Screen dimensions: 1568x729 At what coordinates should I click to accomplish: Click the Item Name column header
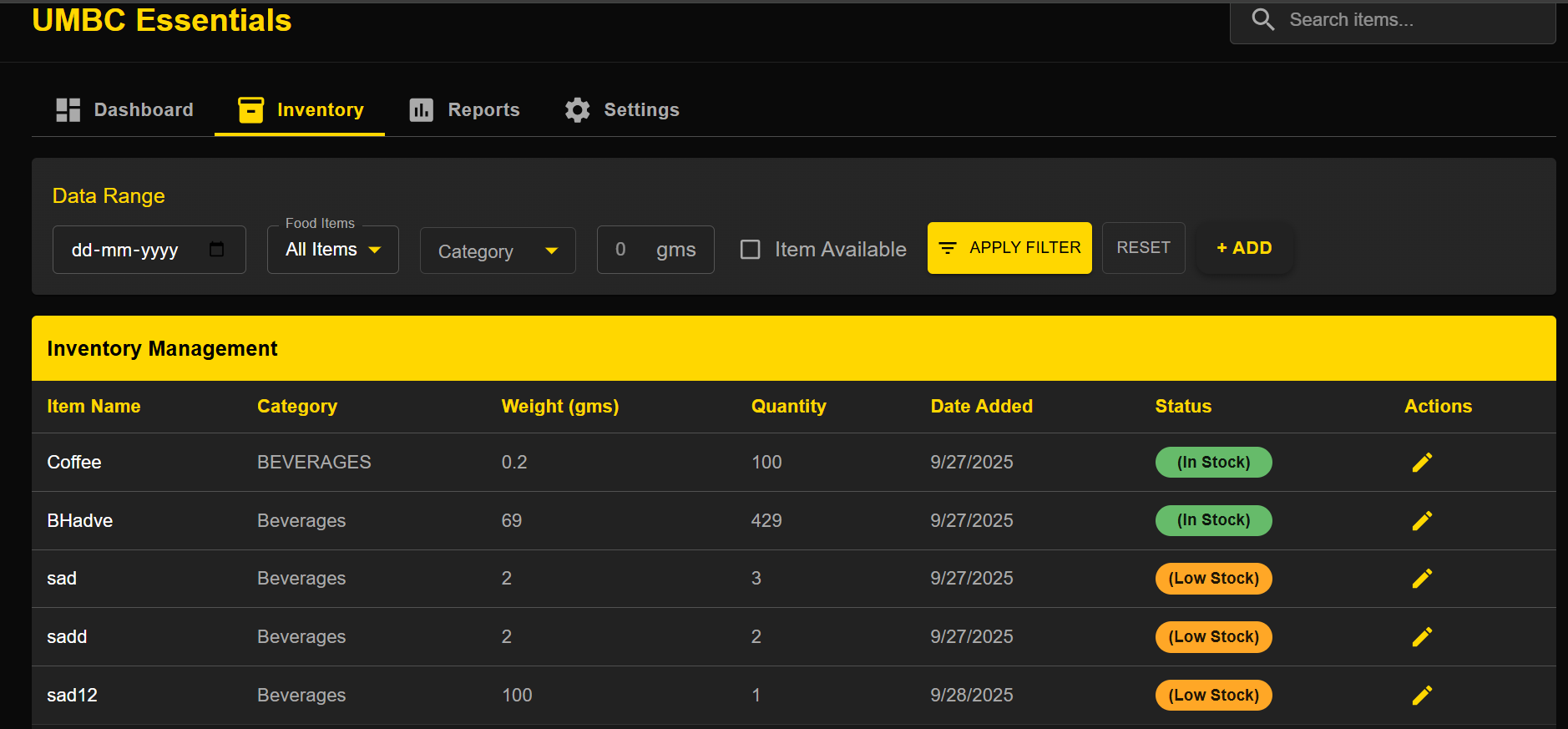(x=94, y=407)
